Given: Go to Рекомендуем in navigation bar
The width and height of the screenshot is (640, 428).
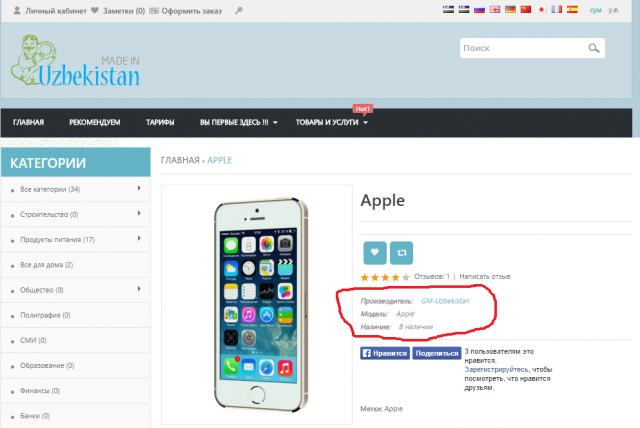Looking at the screenshot, I should pos(94,123).
